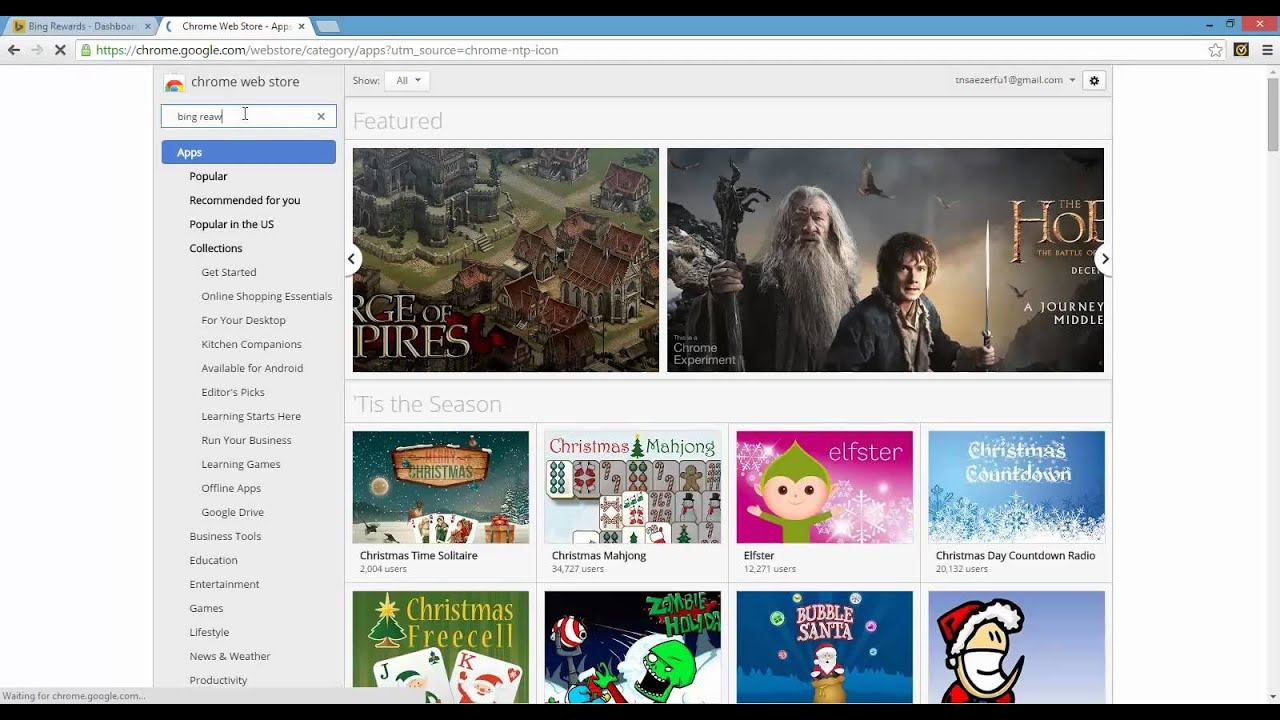This screenshot has width=1280, height=720.
Task: Open the Run Your Business collection
Action: click(246, 440)
